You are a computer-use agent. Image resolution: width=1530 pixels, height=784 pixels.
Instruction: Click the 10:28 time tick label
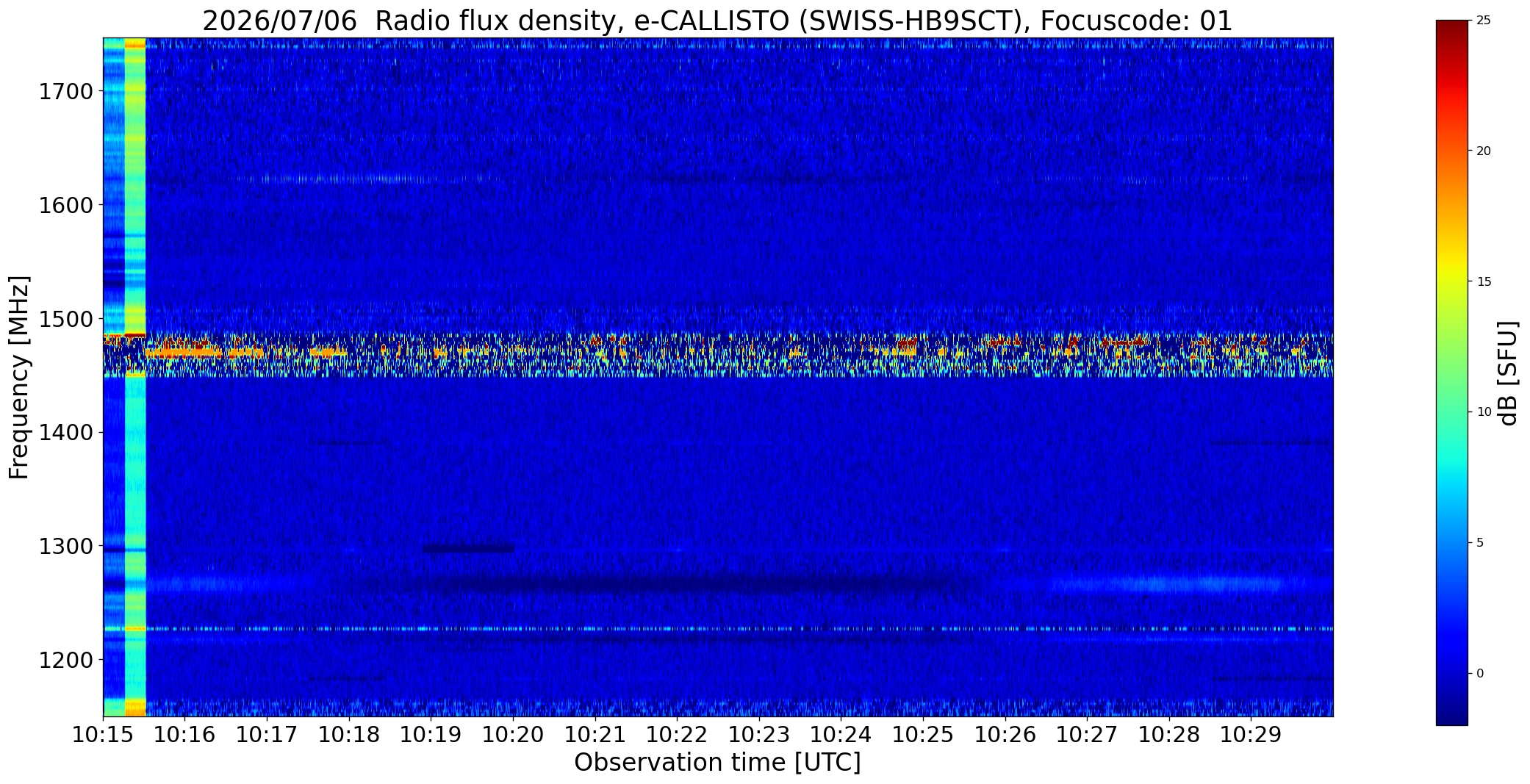1169,734
